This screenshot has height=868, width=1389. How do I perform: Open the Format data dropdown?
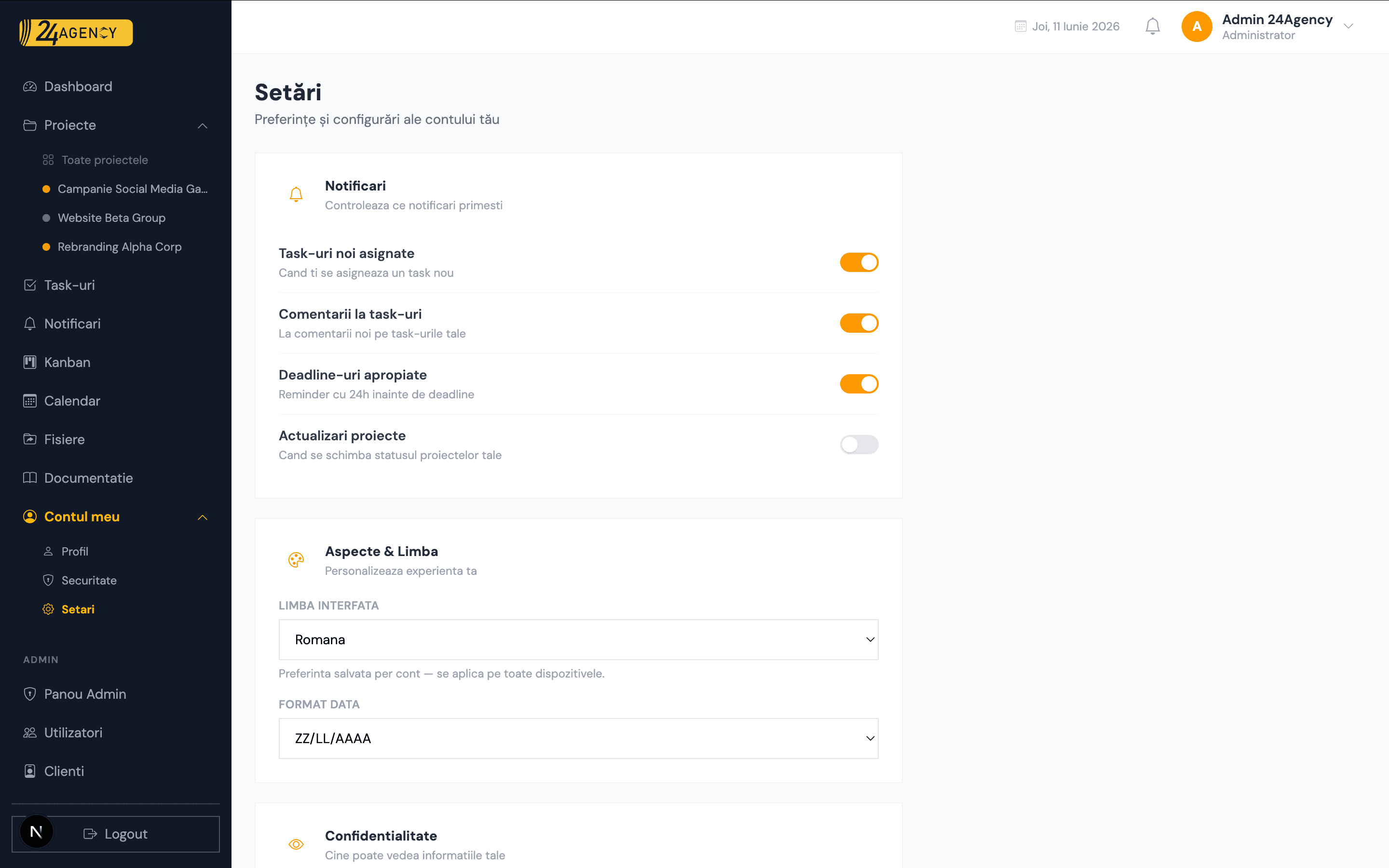click(579, 738)
